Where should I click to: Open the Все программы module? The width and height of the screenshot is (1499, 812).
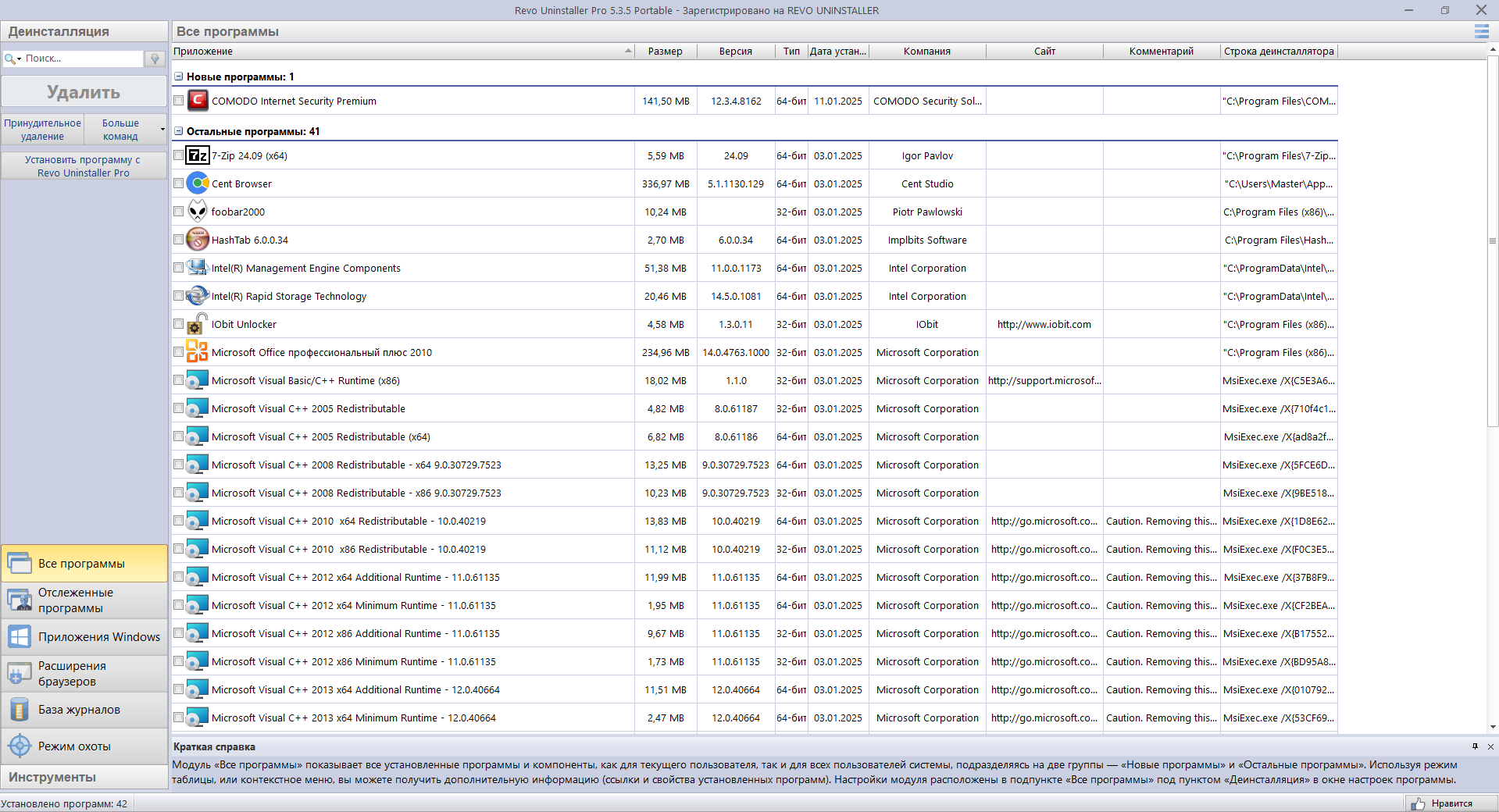click(x=84, y=563)
